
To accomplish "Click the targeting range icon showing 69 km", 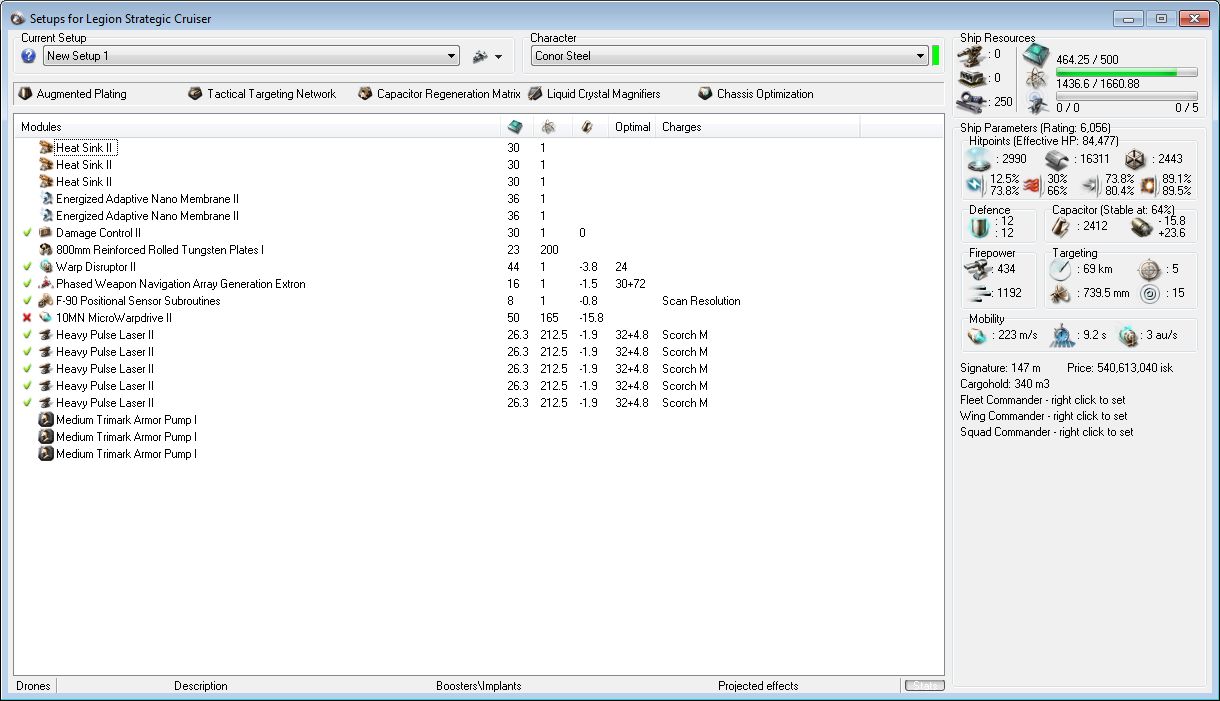I will (1061, 270).
